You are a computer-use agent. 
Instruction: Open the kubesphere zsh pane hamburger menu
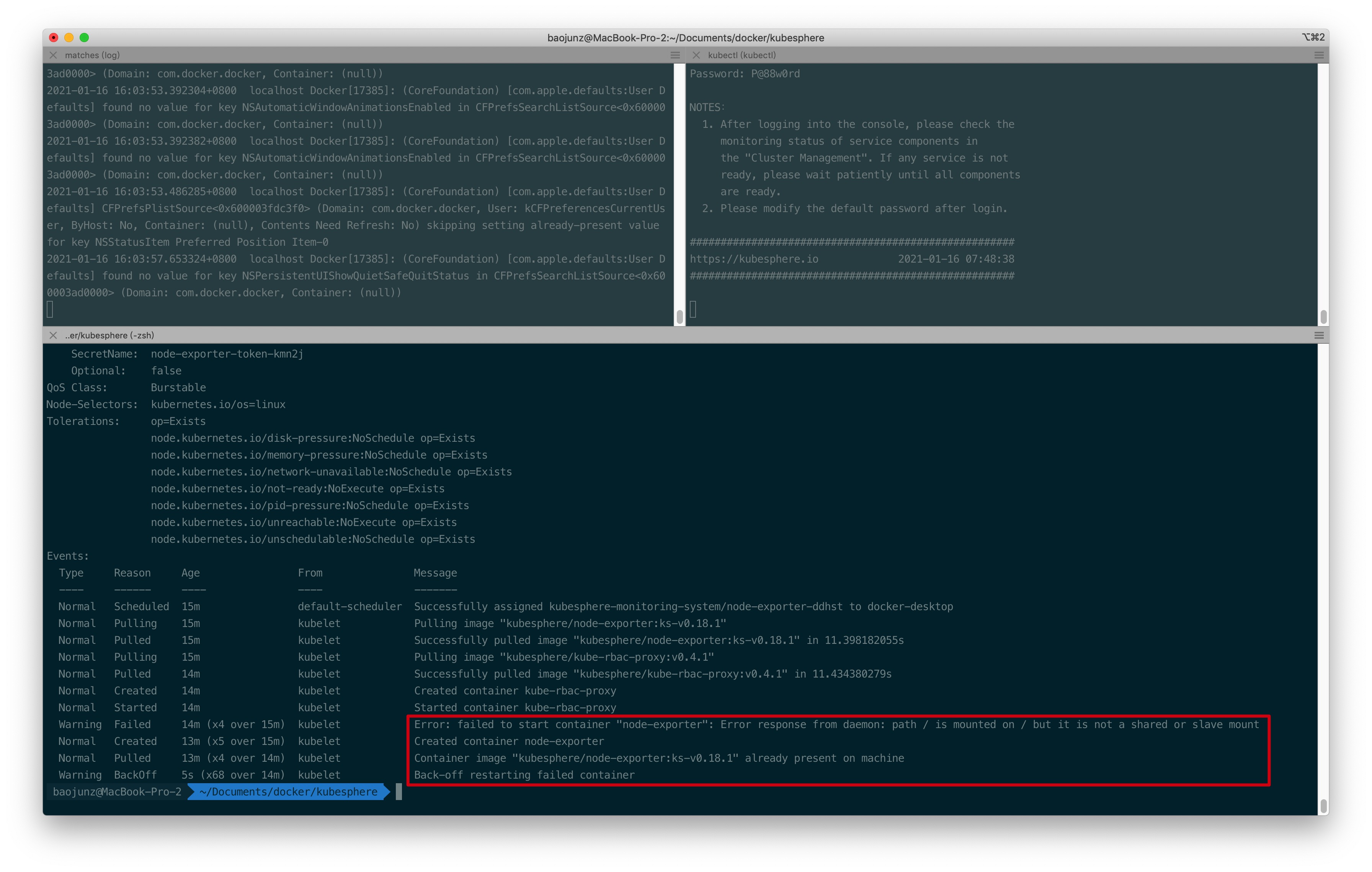(x=1319, y=335)
